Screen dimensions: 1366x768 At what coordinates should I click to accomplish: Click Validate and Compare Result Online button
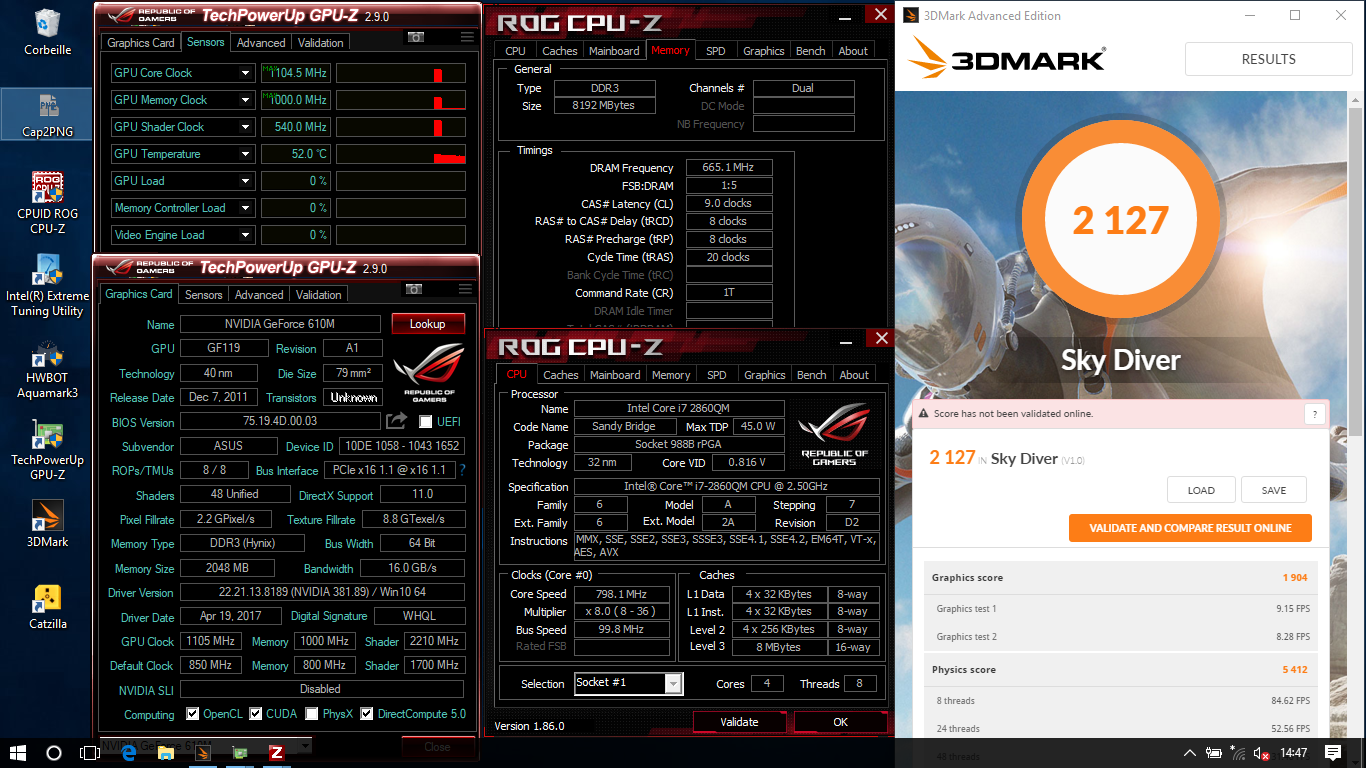tap(1190, 528)
